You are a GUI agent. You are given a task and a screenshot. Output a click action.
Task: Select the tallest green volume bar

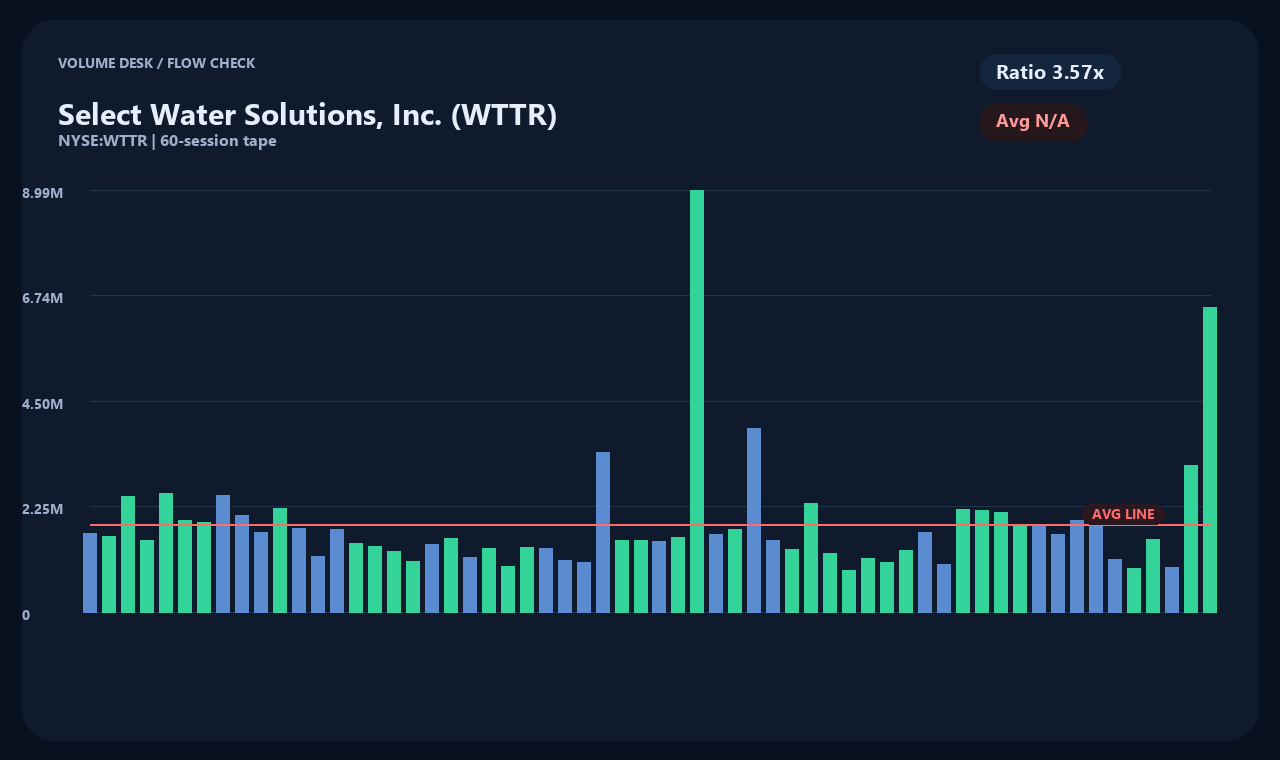coord(697,401)
